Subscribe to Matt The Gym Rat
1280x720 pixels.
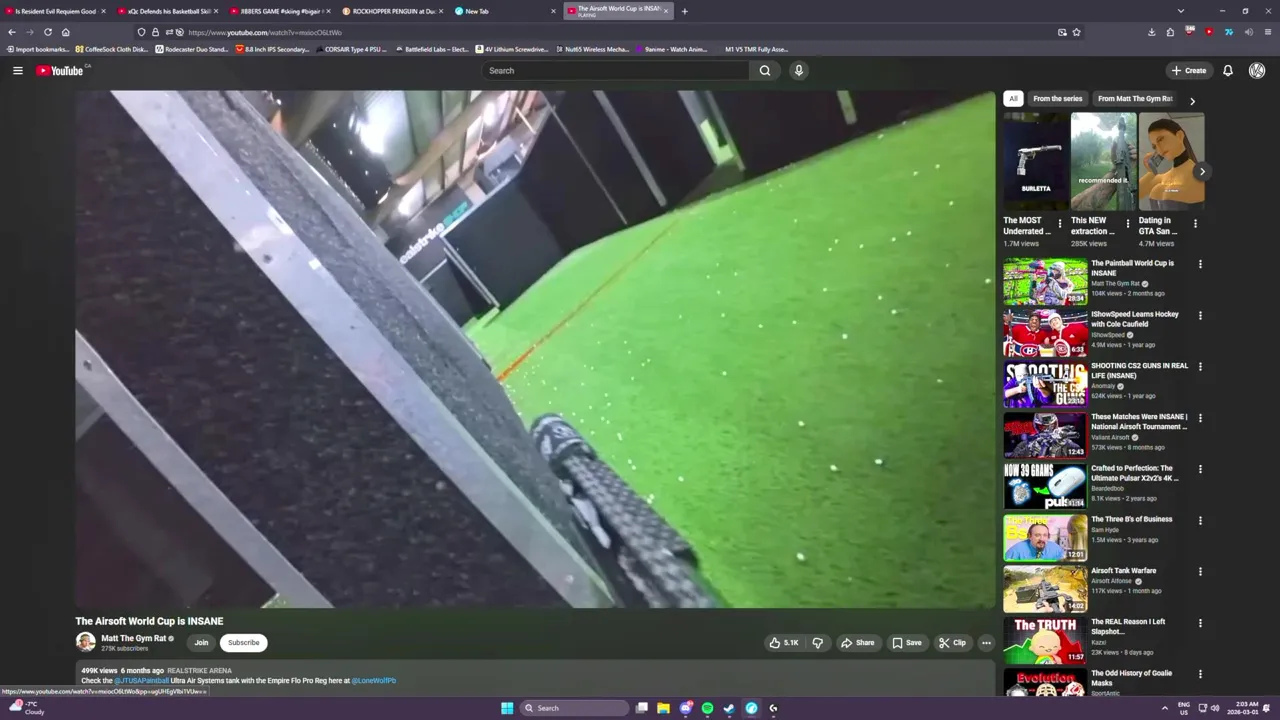pos(243,643)
